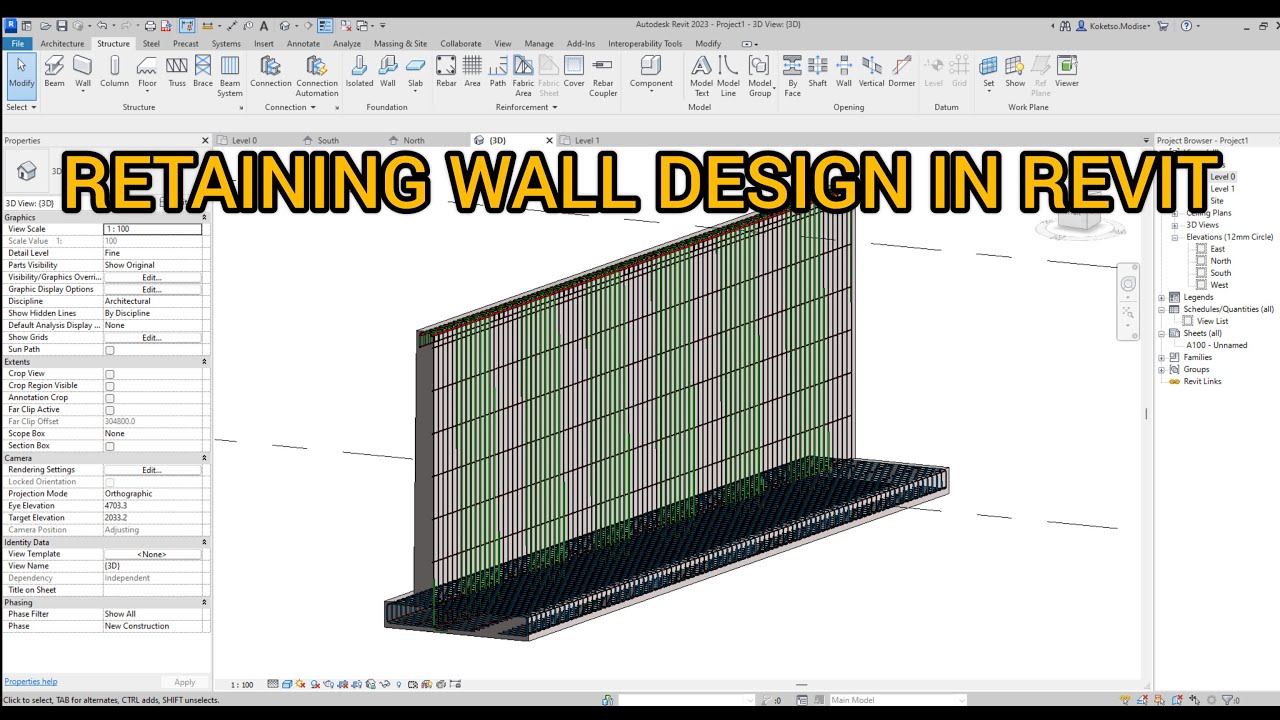
Task: Click the Print icon in quick access toolbar
Action: (x=150, y=25)
